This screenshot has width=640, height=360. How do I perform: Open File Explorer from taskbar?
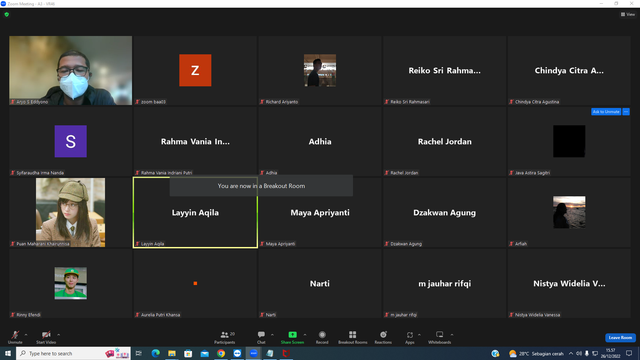172,353
